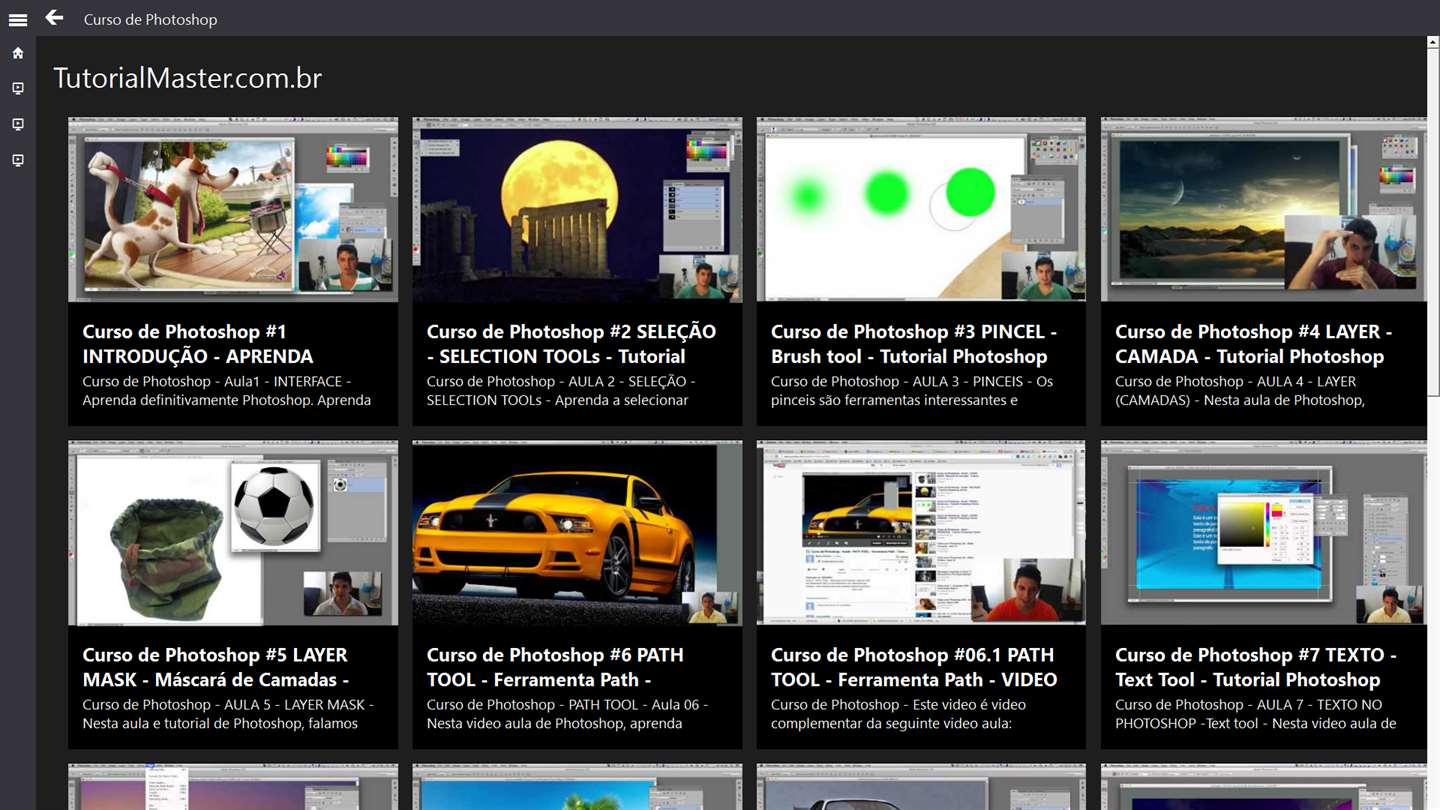1440x810 pixels.
Task: Open title "Curso de Photoshop #3 PINCEL"
Action: tap(914, 344)
